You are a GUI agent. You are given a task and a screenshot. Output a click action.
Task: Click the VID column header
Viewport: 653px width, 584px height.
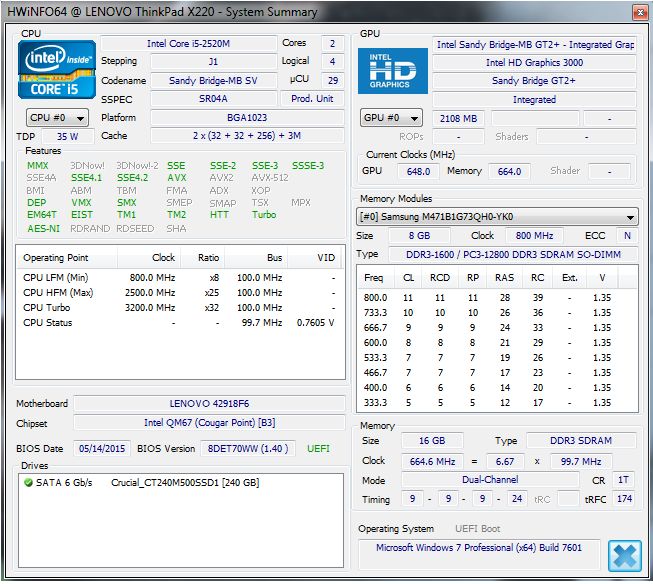coord(315,258)
